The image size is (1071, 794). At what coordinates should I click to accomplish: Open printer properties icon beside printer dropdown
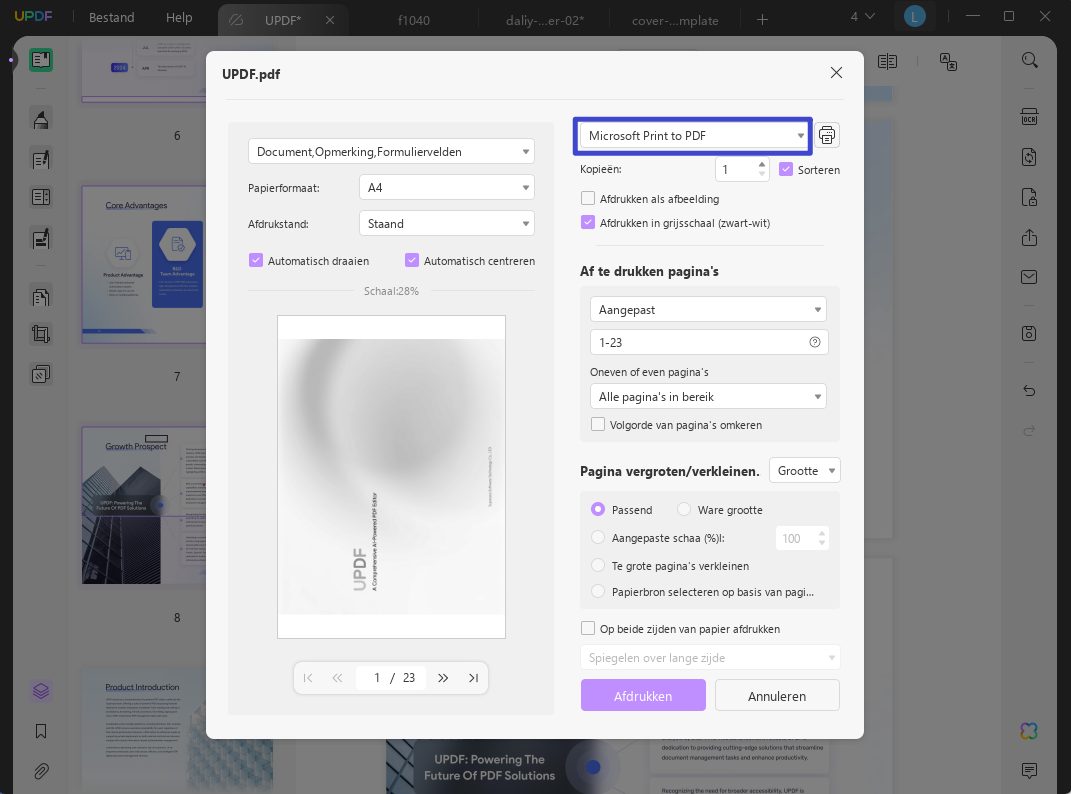(826, 135)
